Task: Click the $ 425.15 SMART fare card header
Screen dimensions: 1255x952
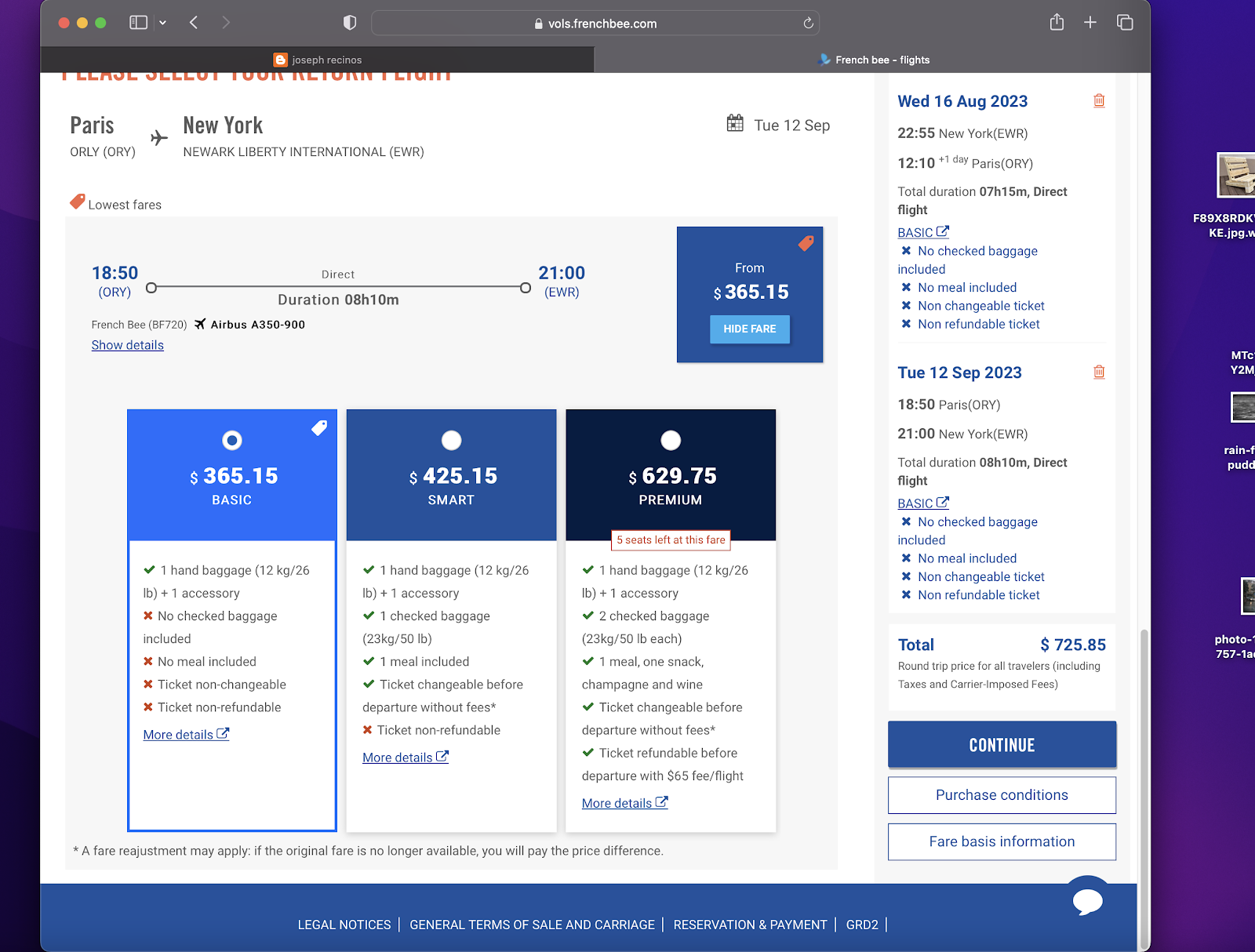Action: [x=452, y=475]
